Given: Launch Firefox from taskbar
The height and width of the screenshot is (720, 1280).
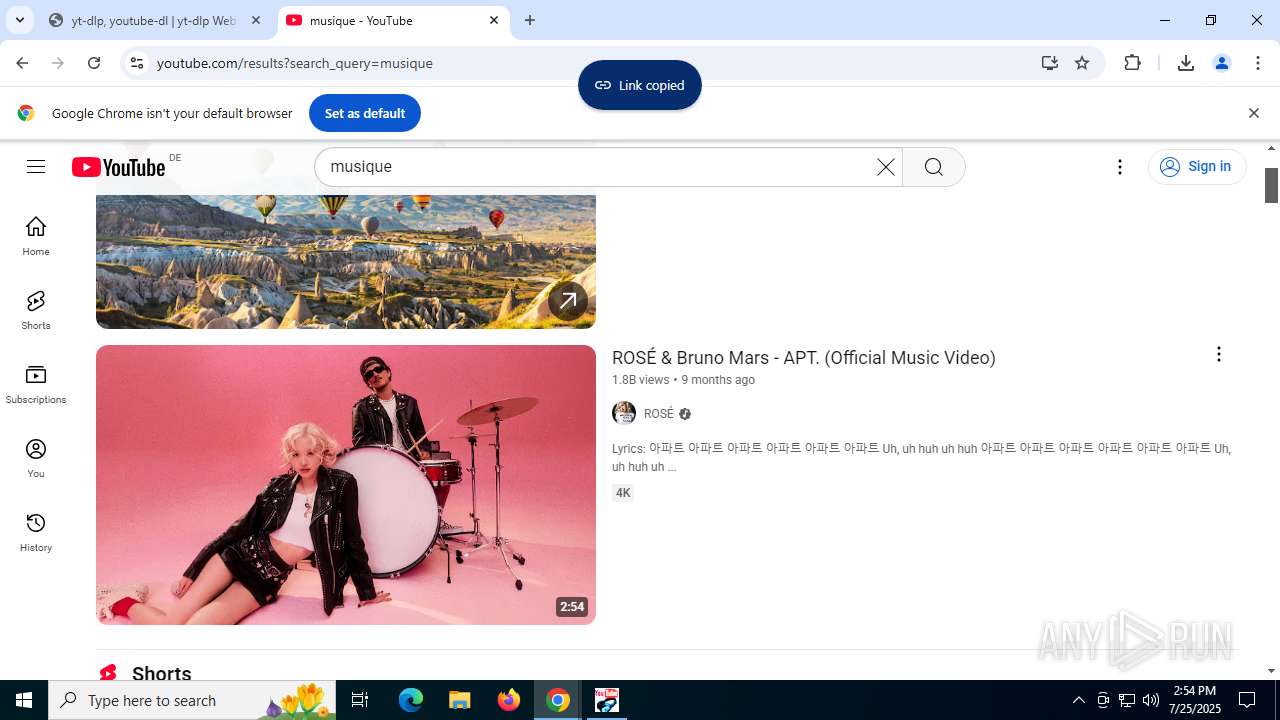Looking at the screenshot, I should pos(509,700).
